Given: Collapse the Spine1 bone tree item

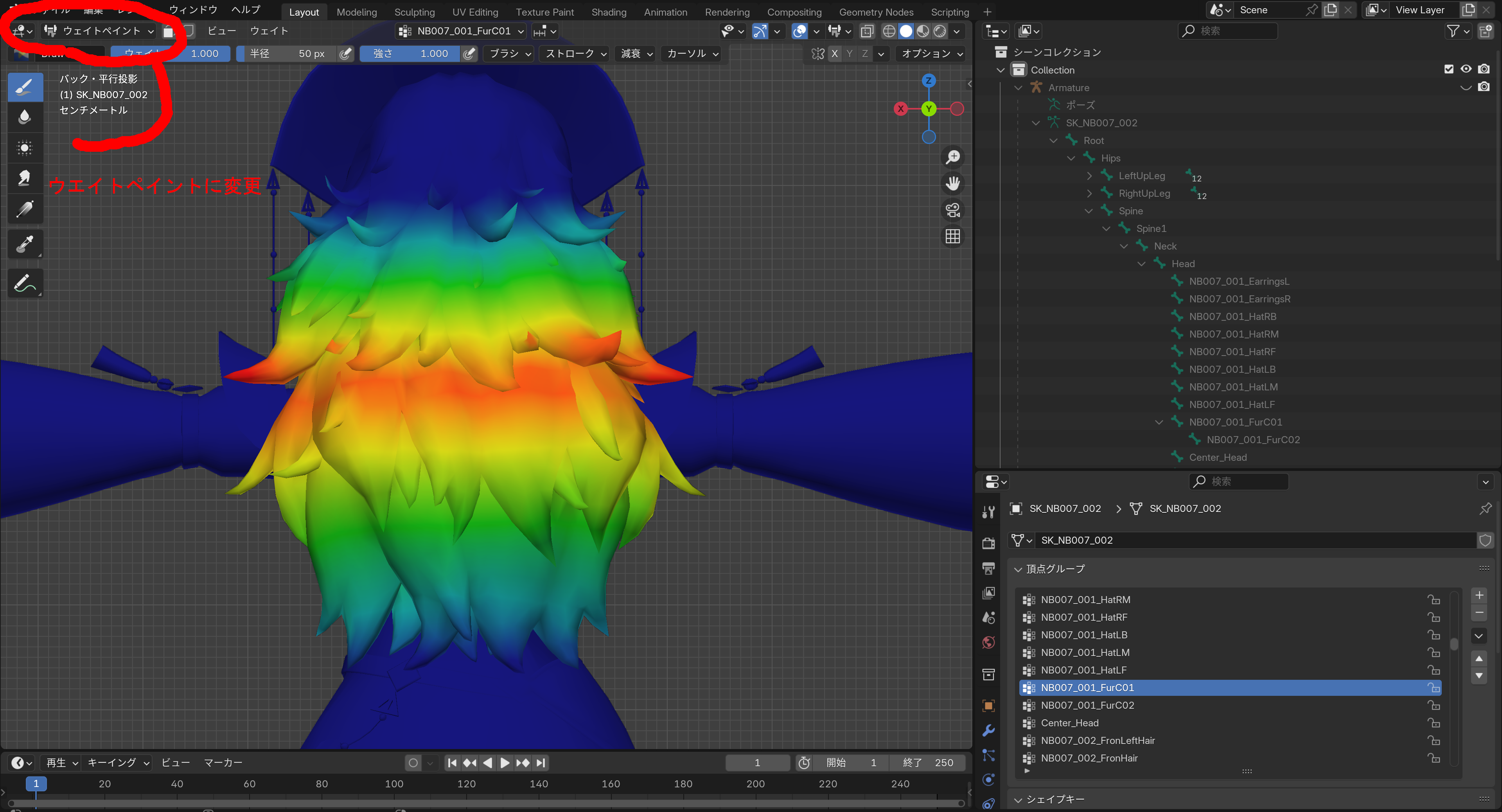Looking at the screenshot, I should 1106,228.
